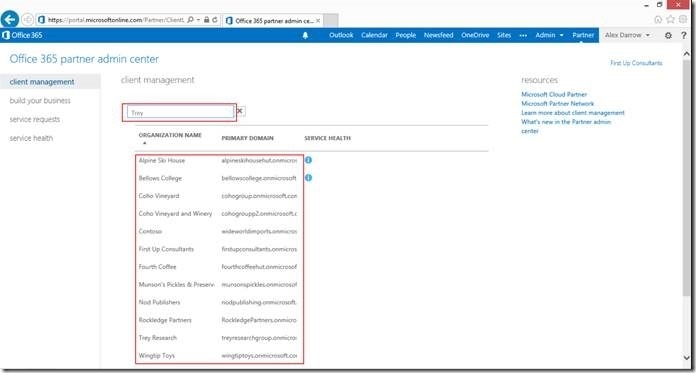Select the Wingtip Toys organization
This screenshot has height=373, width=696.
(x=156, y=356)
